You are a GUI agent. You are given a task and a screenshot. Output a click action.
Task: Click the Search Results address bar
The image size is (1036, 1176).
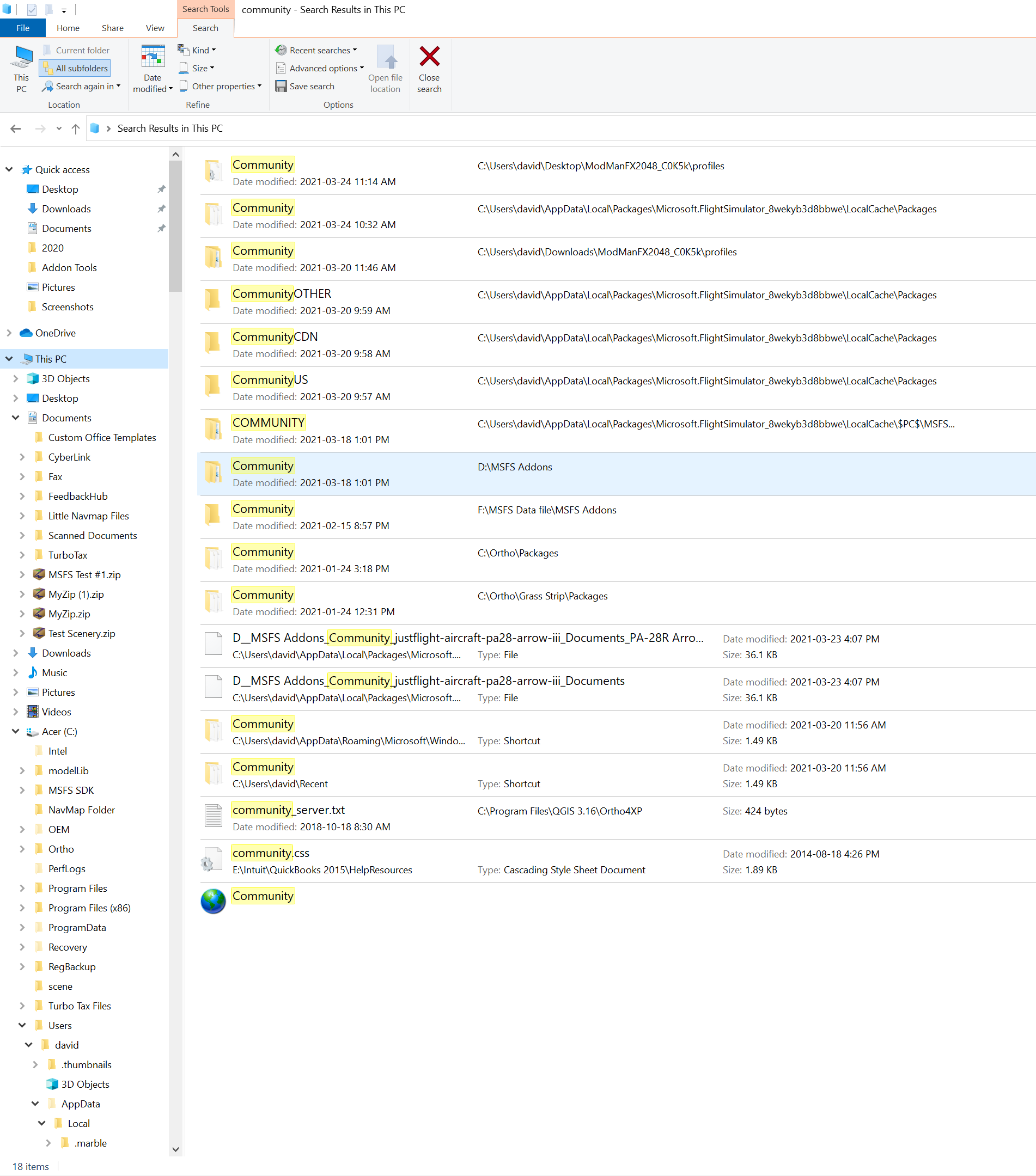518,129
